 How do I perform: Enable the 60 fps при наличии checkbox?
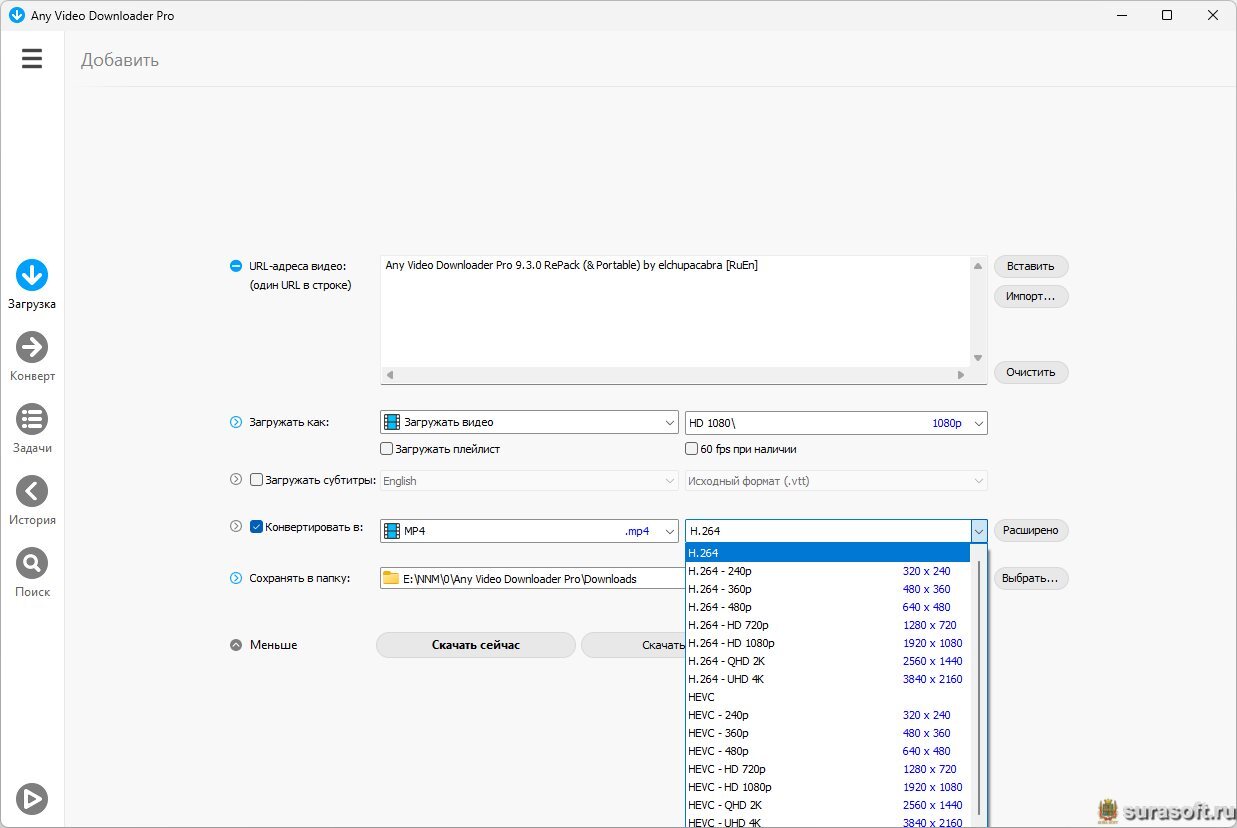(x=692, y=449)
